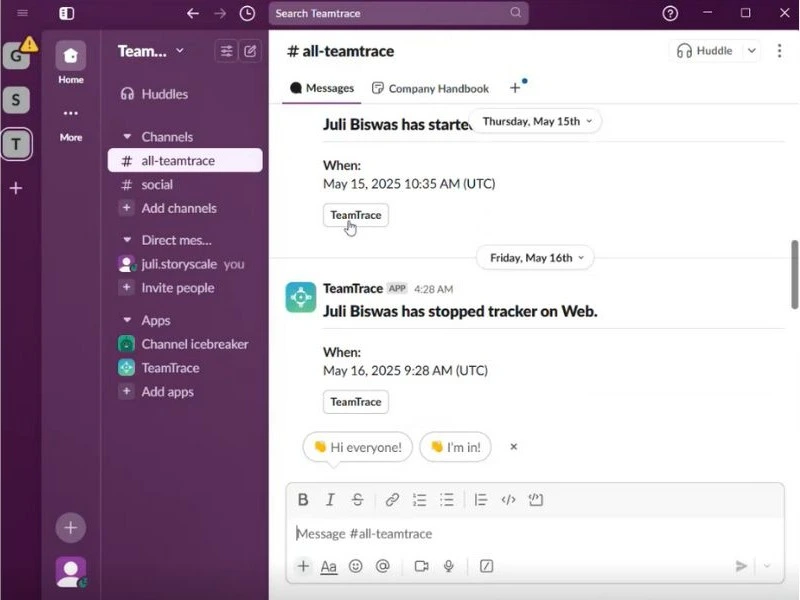
Task: Go to Home view
Action: coord(71,62)
